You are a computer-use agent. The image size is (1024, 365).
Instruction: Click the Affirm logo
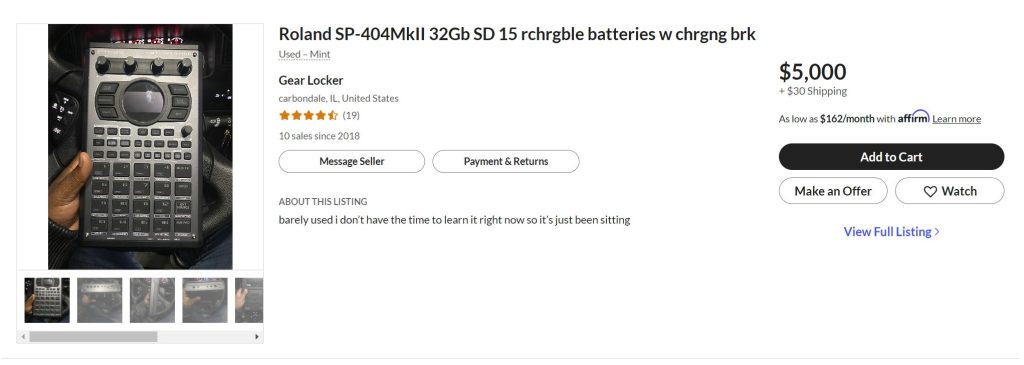[x=913, y=116]
